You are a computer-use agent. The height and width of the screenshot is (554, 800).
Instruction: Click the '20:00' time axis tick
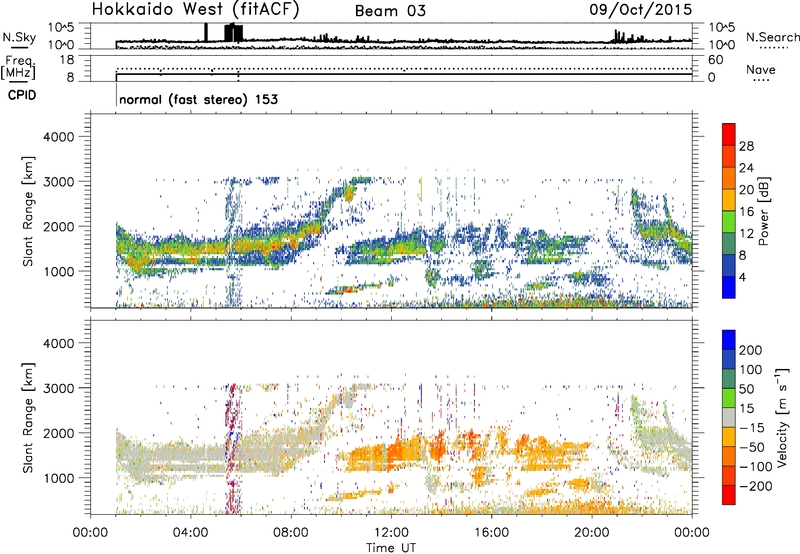coord(592,533)
